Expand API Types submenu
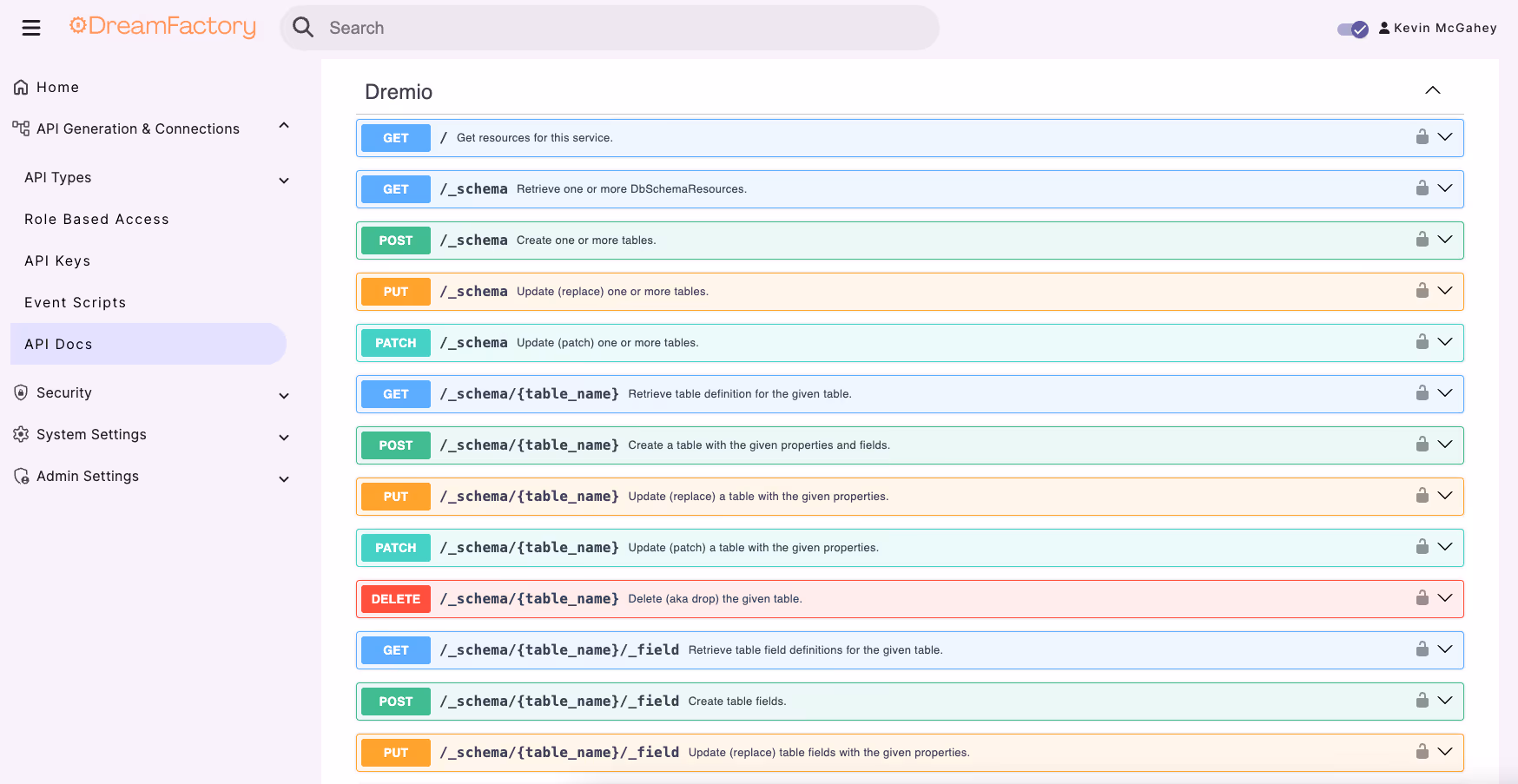This screenshot has width=1518, height=784. [x=284, y=181]
